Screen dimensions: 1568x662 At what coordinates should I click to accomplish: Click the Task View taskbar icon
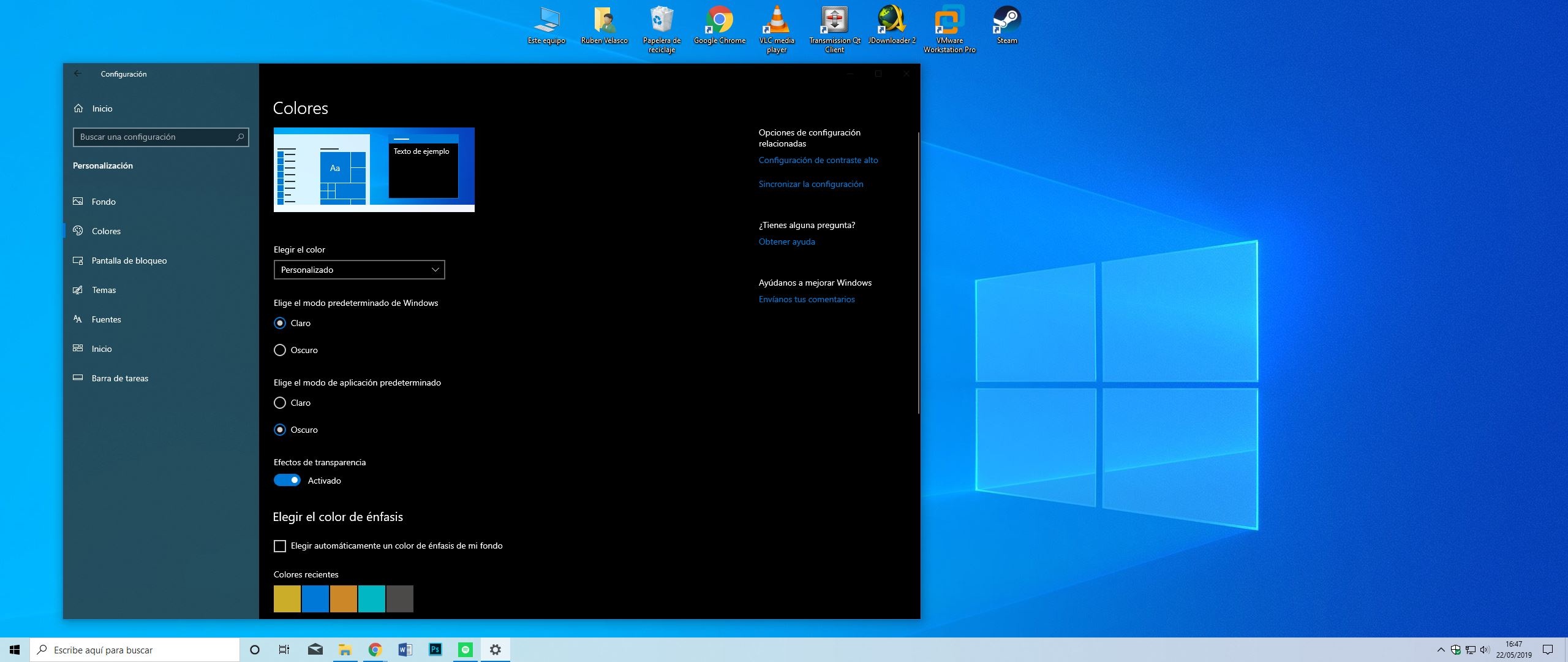284,650
